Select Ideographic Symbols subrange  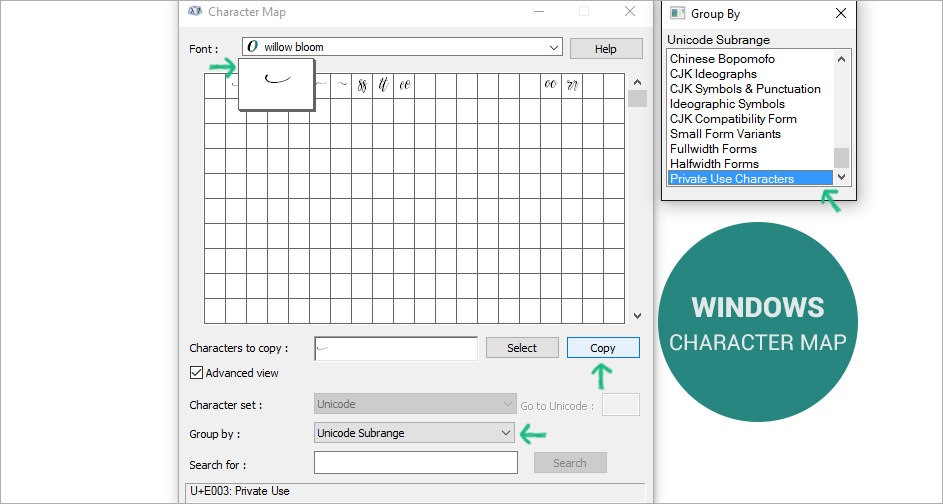click(727, 104)
